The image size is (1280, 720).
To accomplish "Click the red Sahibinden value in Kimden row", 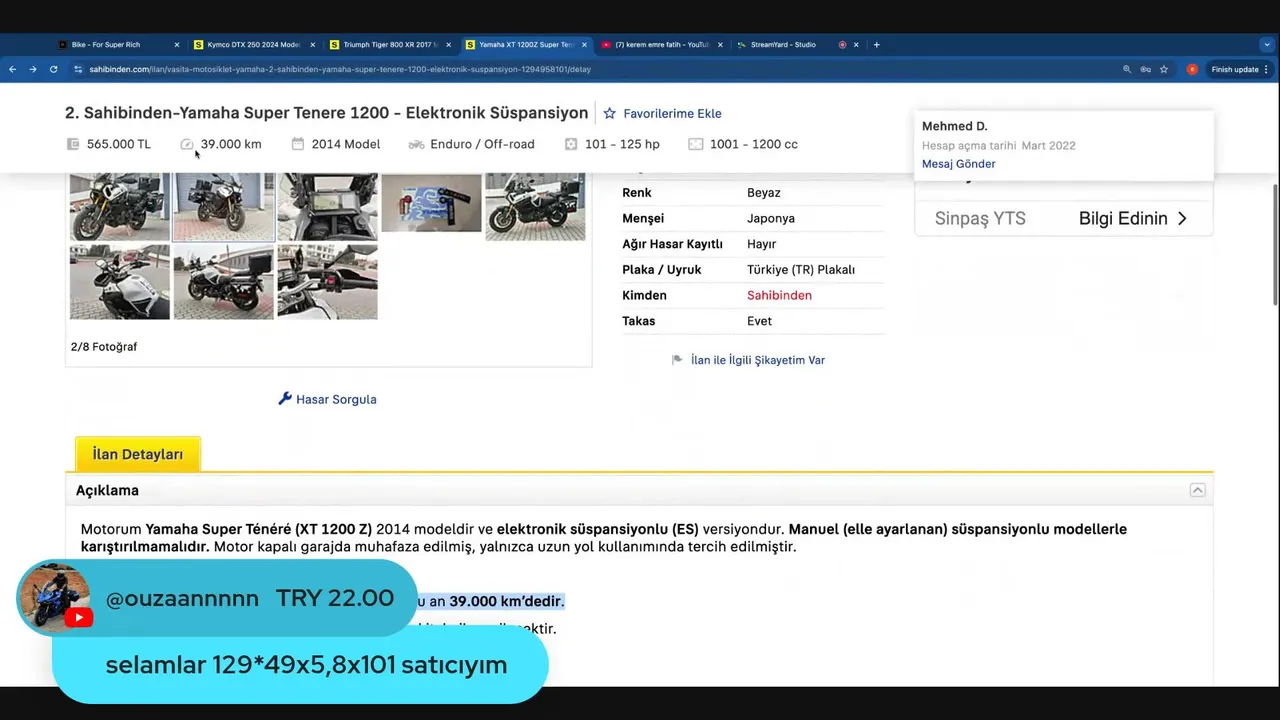I will (x=779, y=295).
